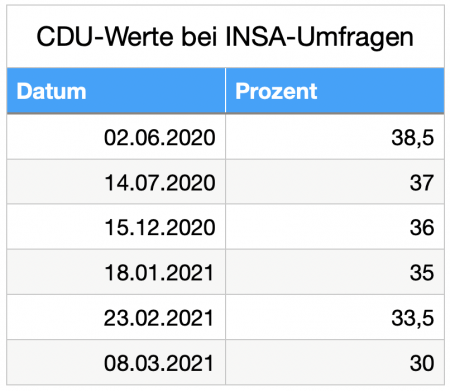
Task: Click the Prozent column header
Action: coord(335,91)
